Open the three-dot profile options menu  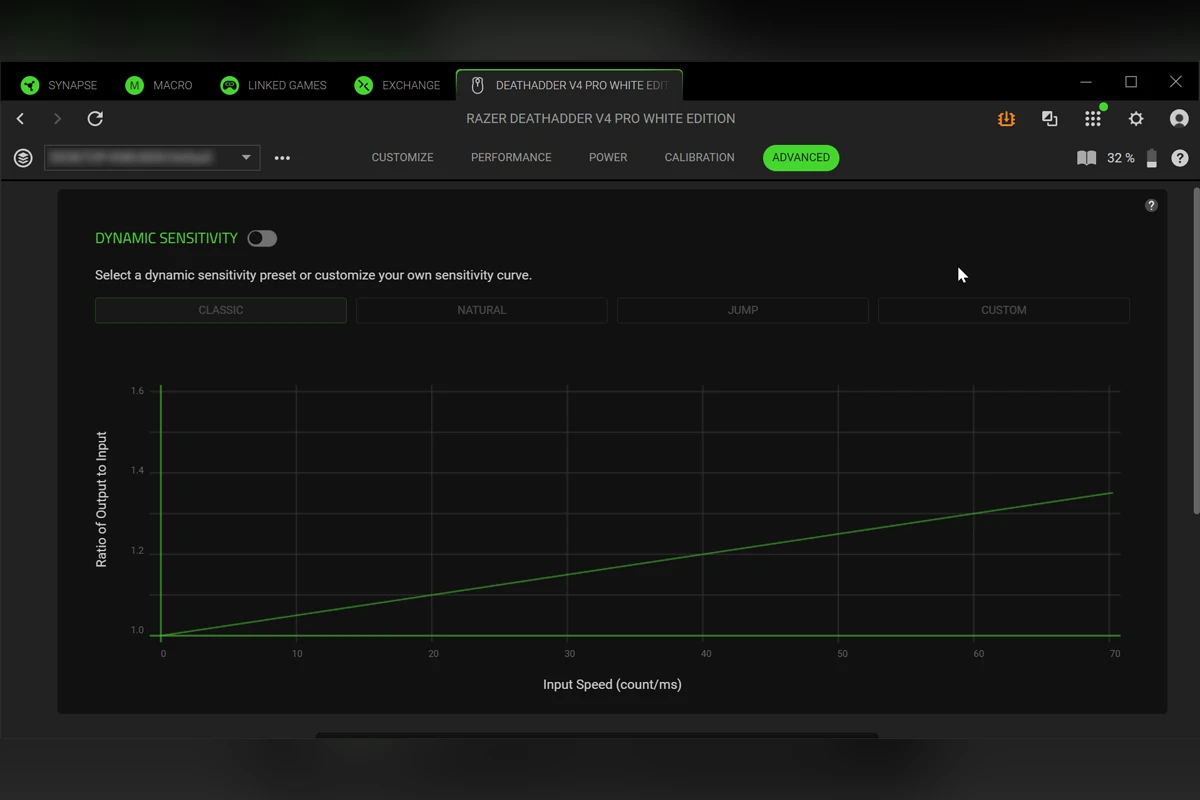(x=282, y=158)
